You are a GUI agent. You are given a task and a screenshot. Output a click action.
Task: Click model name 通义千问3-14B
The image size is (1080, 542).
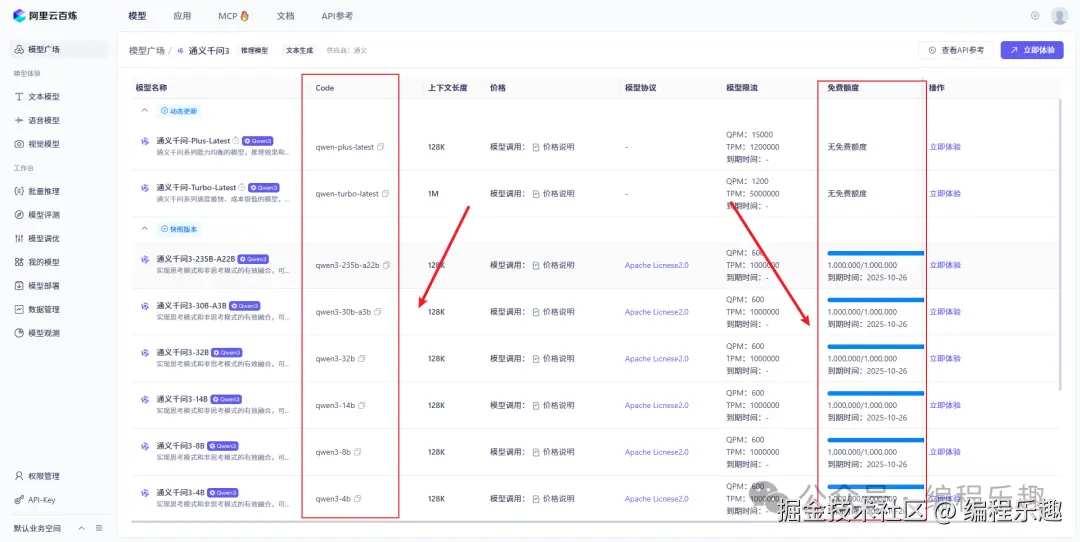[x=181, y=399]
